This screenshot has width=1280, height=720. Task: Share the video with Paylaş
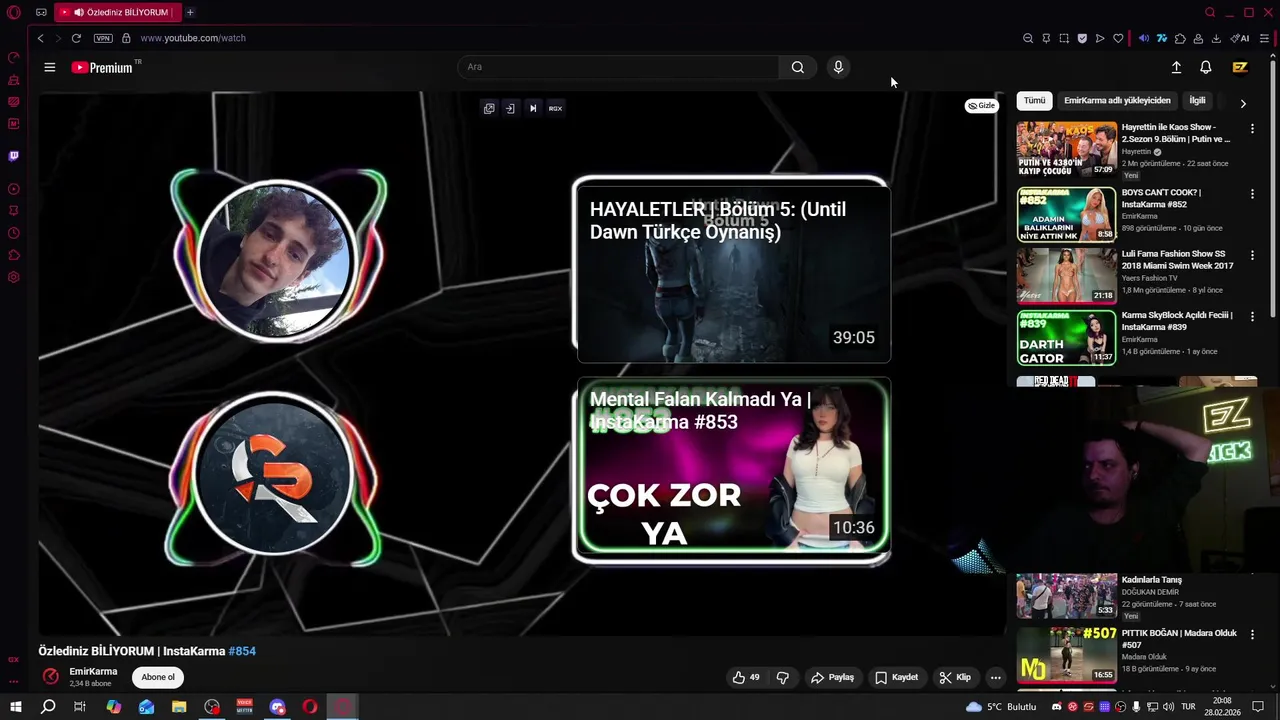click(833, 677)
